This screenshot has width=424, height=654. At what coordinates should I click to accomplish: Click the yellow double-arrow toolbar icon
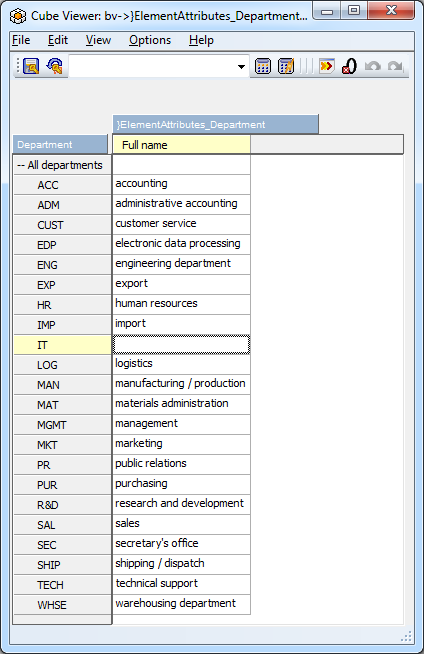coord(326,66)
